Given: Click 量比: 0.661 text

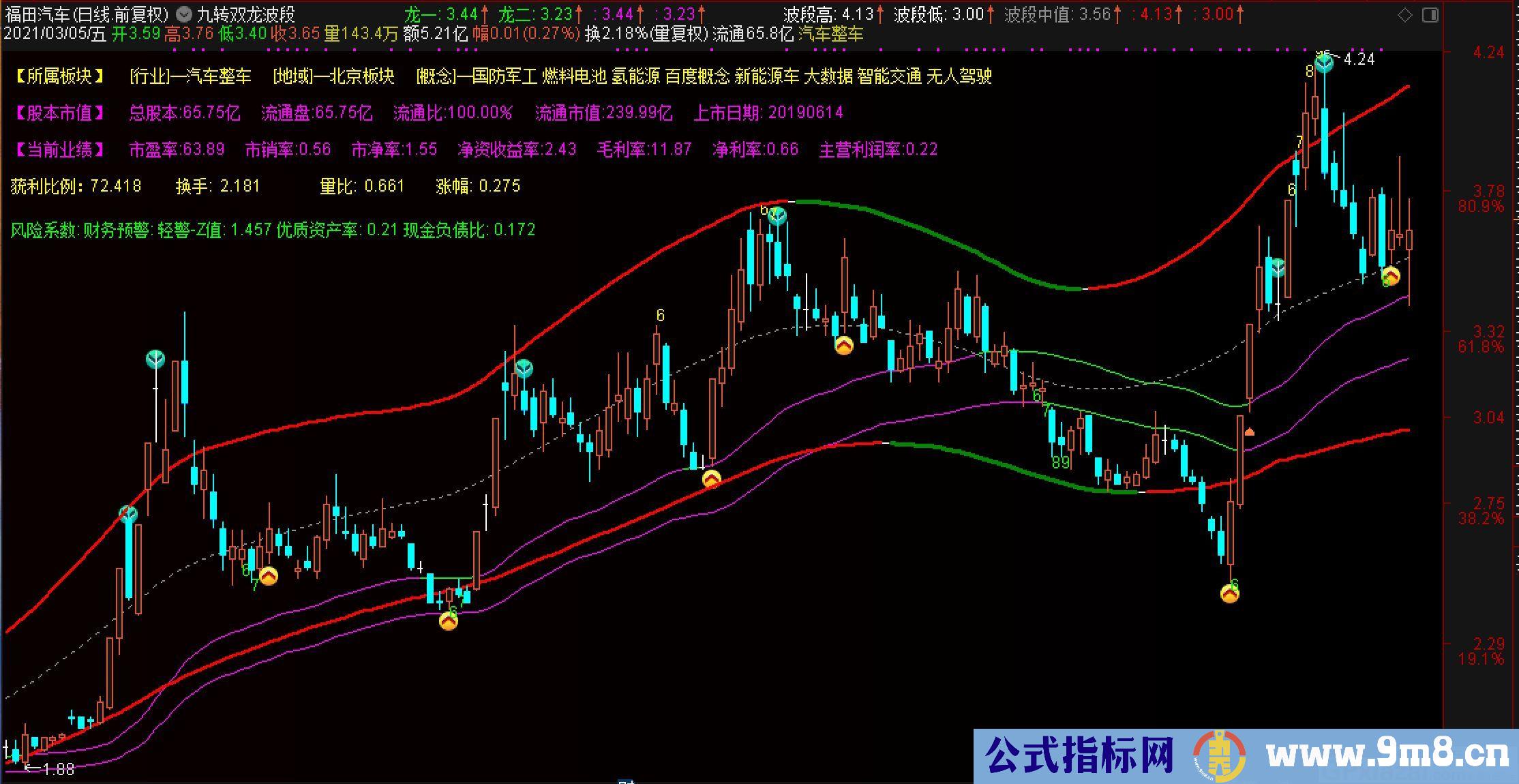Looking at the screenshot, I should point(362,185).
